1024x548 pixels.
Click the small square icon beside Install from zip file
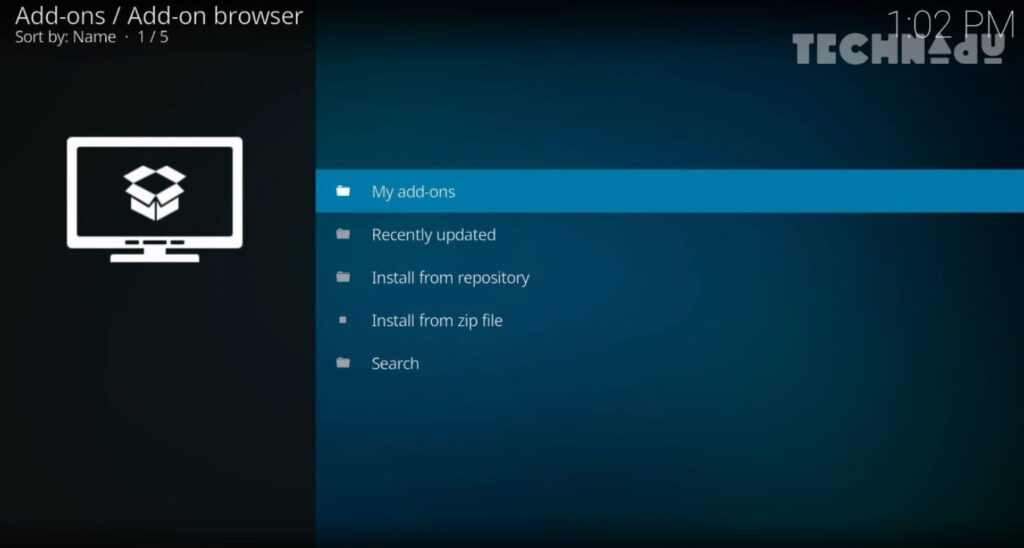tap(343, 320)
